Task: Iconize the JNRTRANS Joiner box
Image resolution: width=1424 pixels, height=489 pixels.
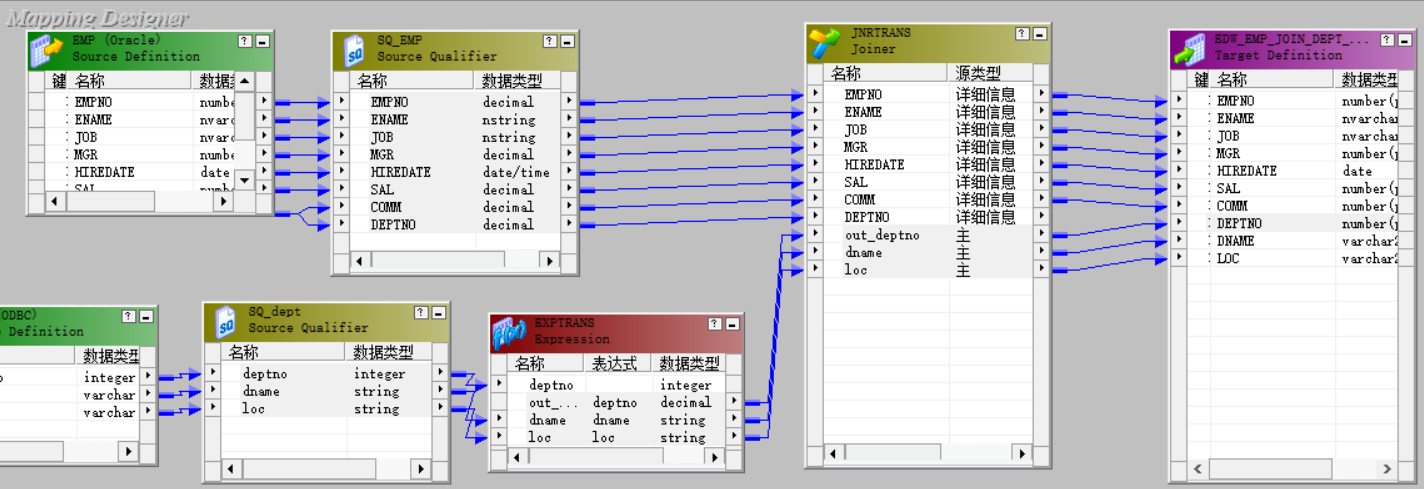Action: (x=1039, y=33)
